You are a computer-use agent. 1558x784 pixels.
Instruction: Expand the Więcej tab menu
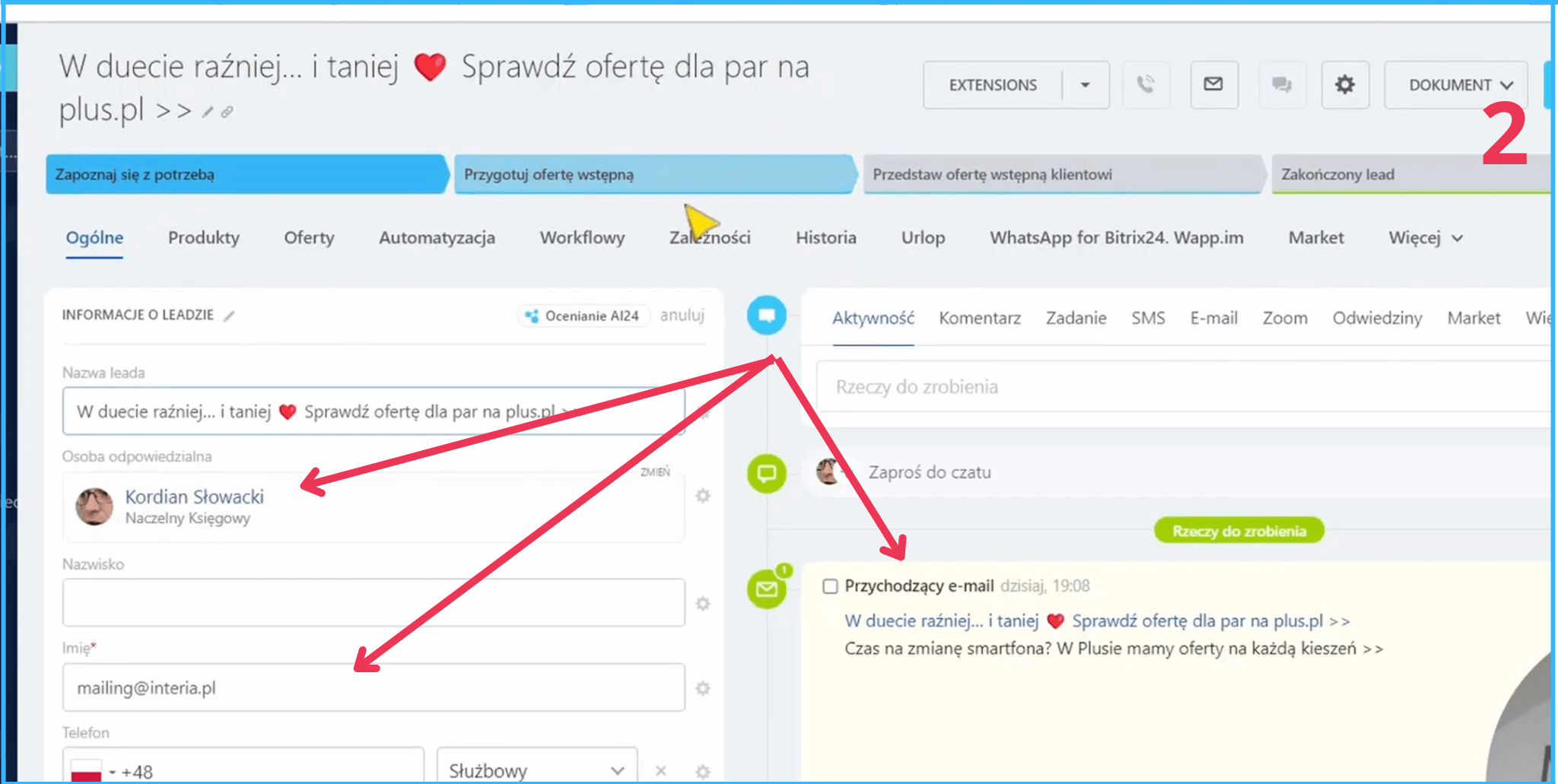[x=1425, y=238]
